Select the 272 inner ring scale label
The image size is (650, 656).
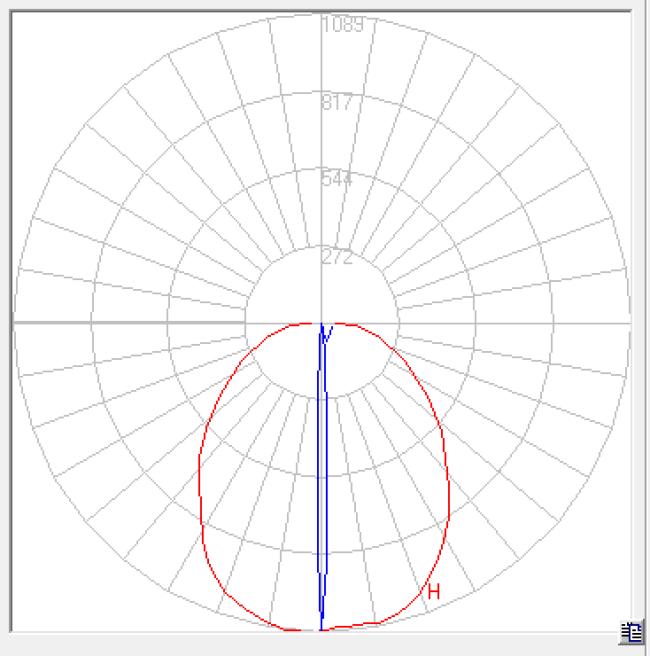coord(337,257)
